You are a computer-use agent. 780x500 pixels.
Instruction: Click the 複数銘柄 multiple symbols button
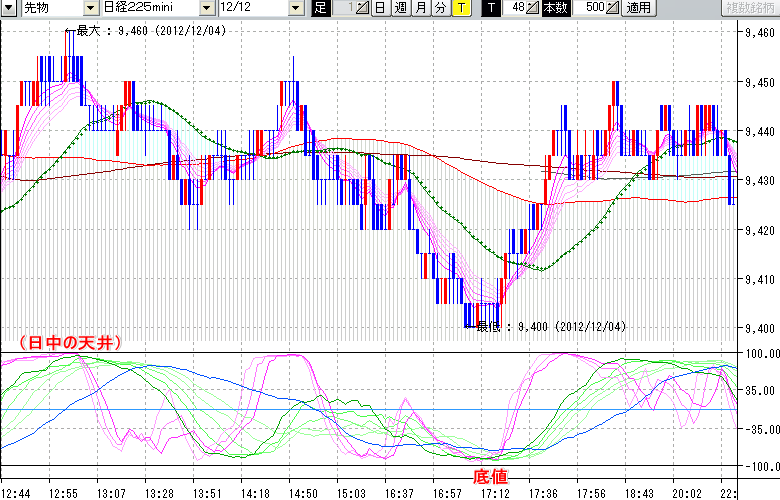point(752,8)
